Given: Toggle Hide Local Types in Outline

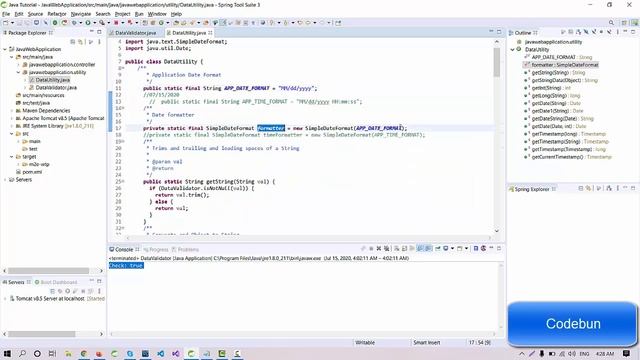Looking at the screenshot, I should (609, 32).
